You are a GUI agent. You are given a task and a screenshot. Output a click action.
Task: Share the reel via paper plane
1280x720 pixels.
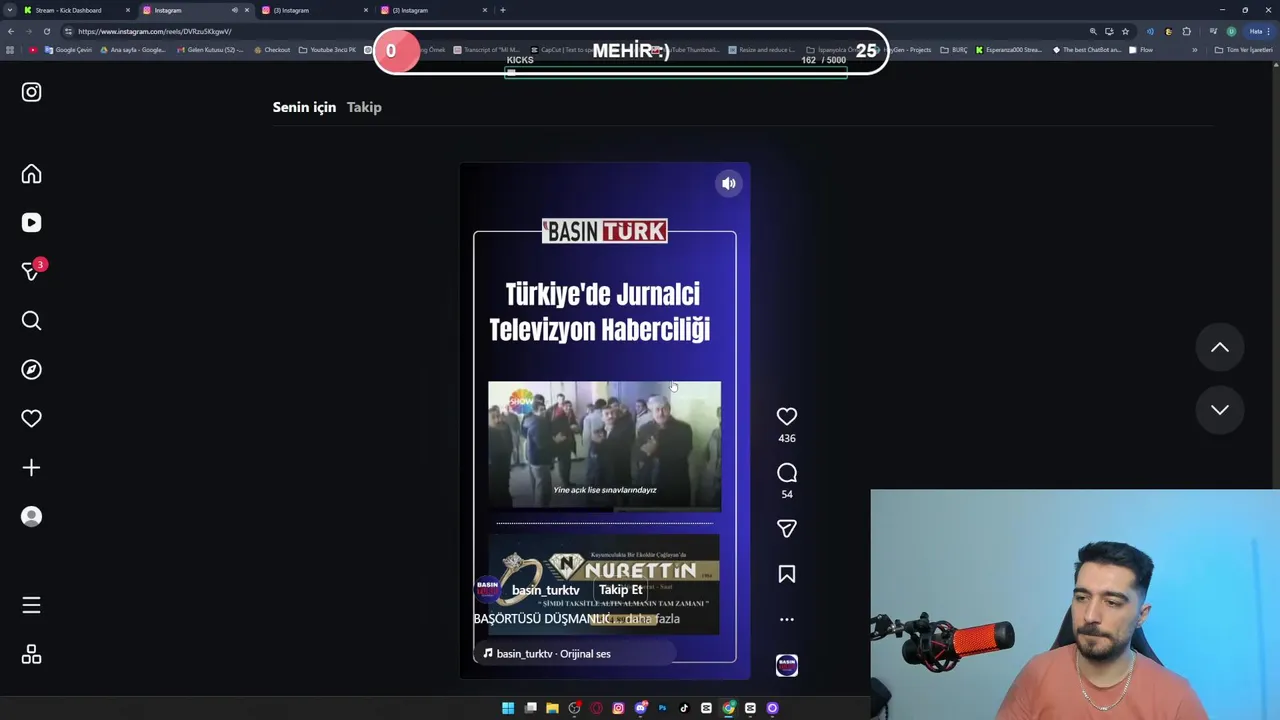point(787,528)
